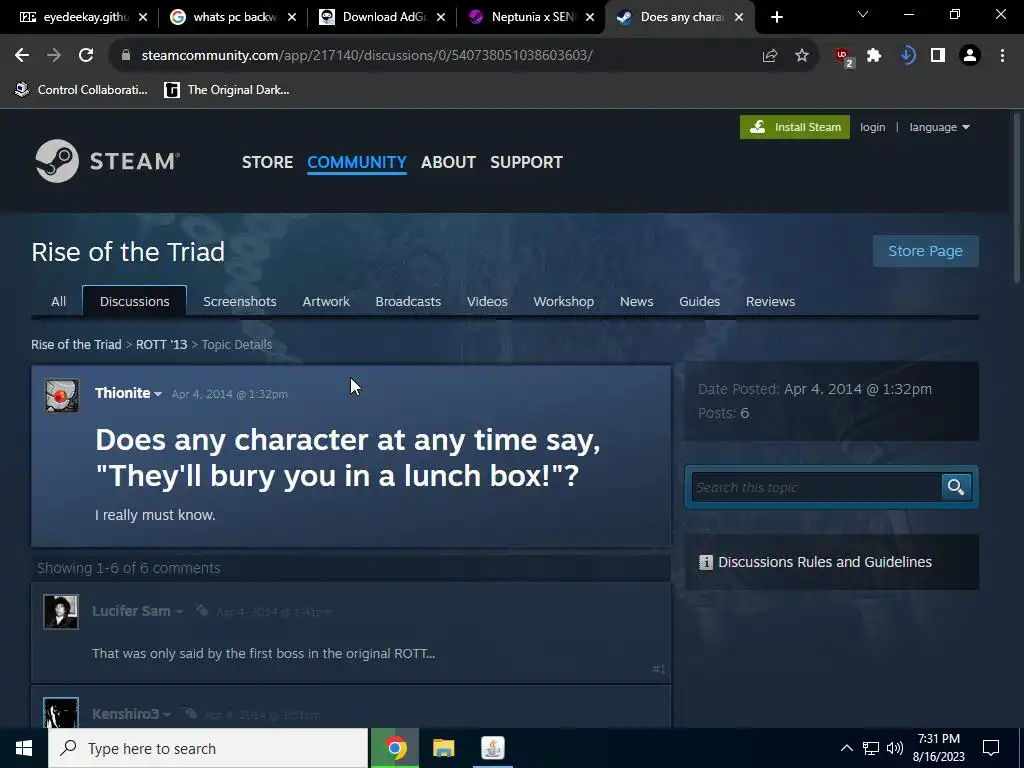Viewport: 1024px width, 768px height.
Task: Open Thionite's user dropdown
Action: tap(157, 394)
